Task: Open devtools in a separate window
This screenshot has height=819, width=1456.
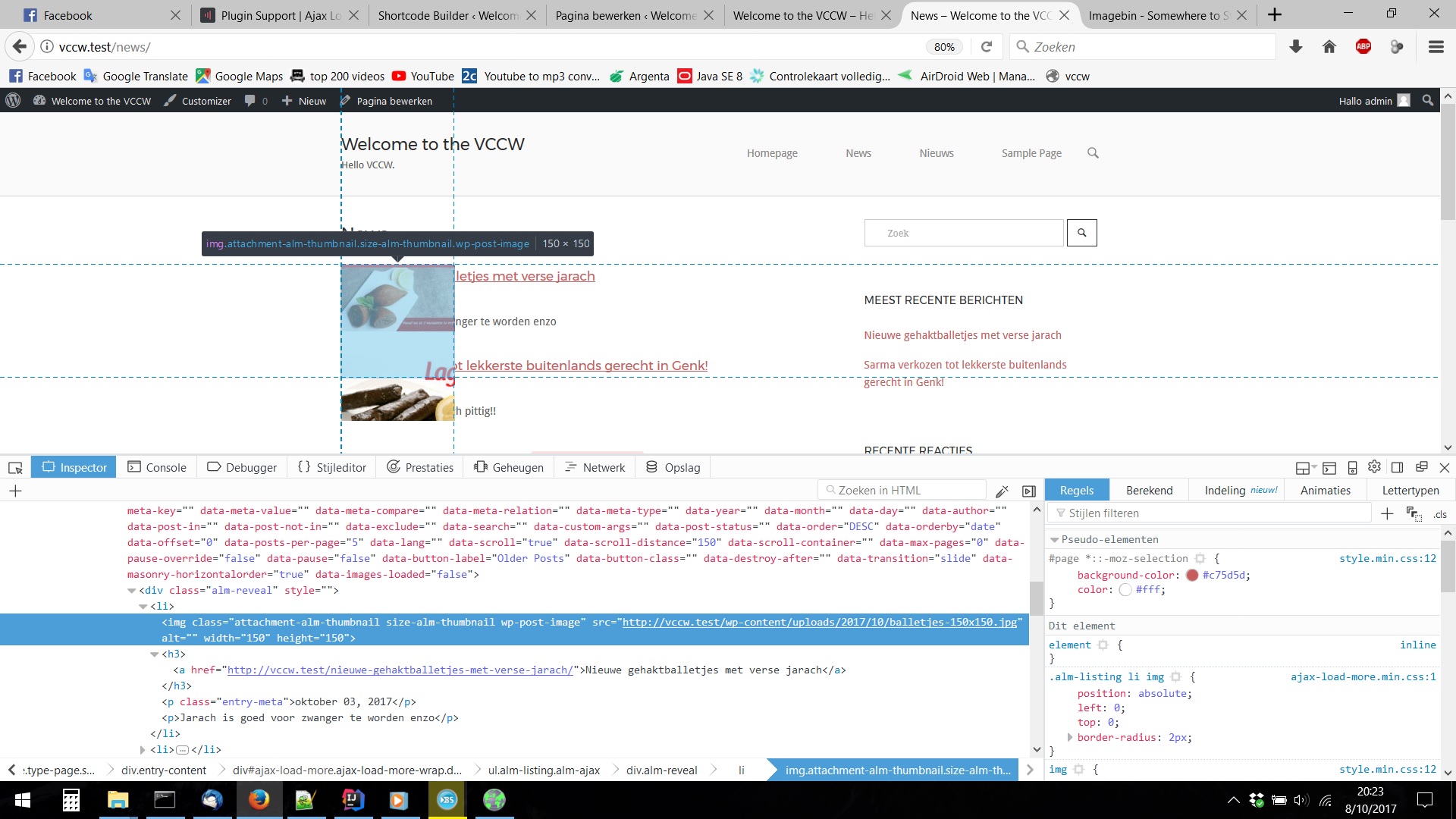Action: 1422,467
